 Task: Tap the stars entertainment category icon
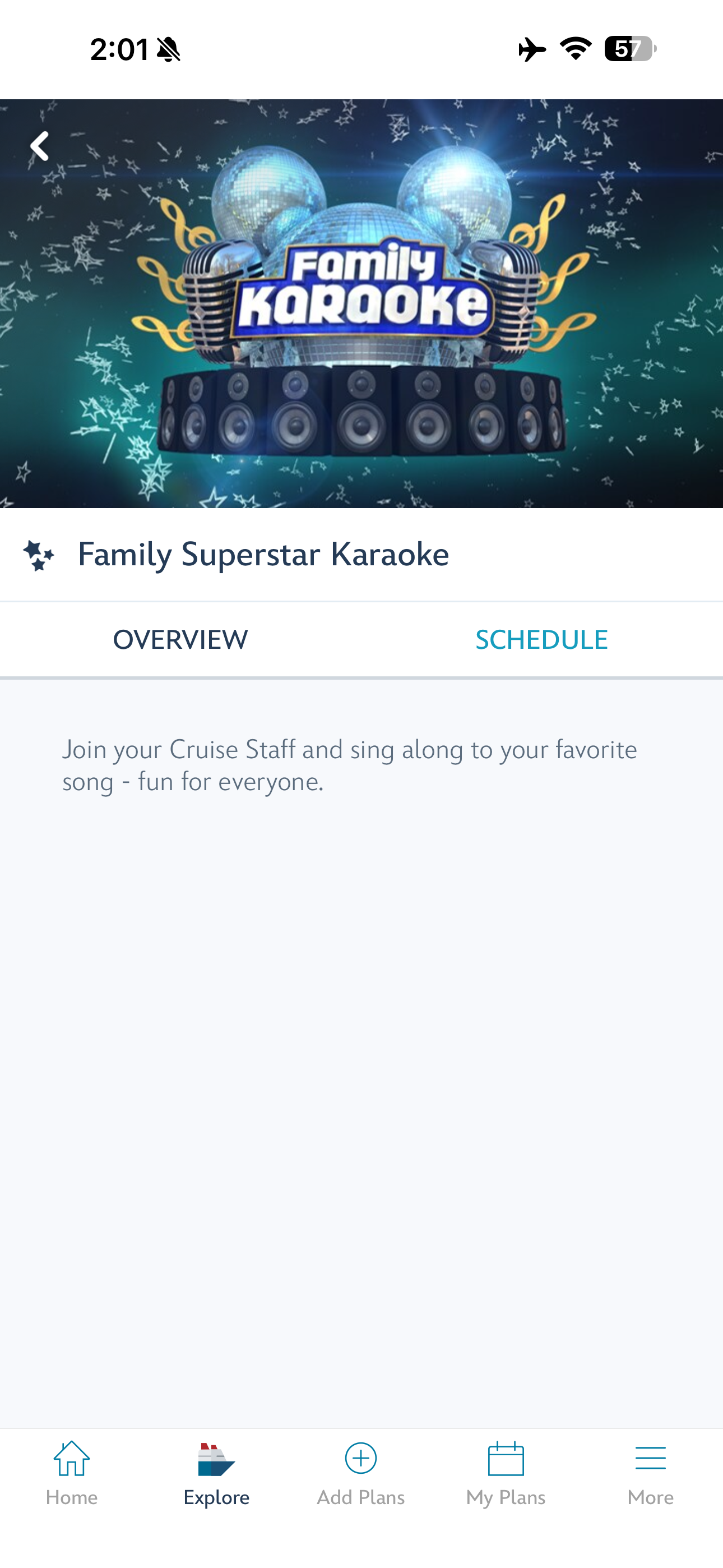tap(39, 555)
